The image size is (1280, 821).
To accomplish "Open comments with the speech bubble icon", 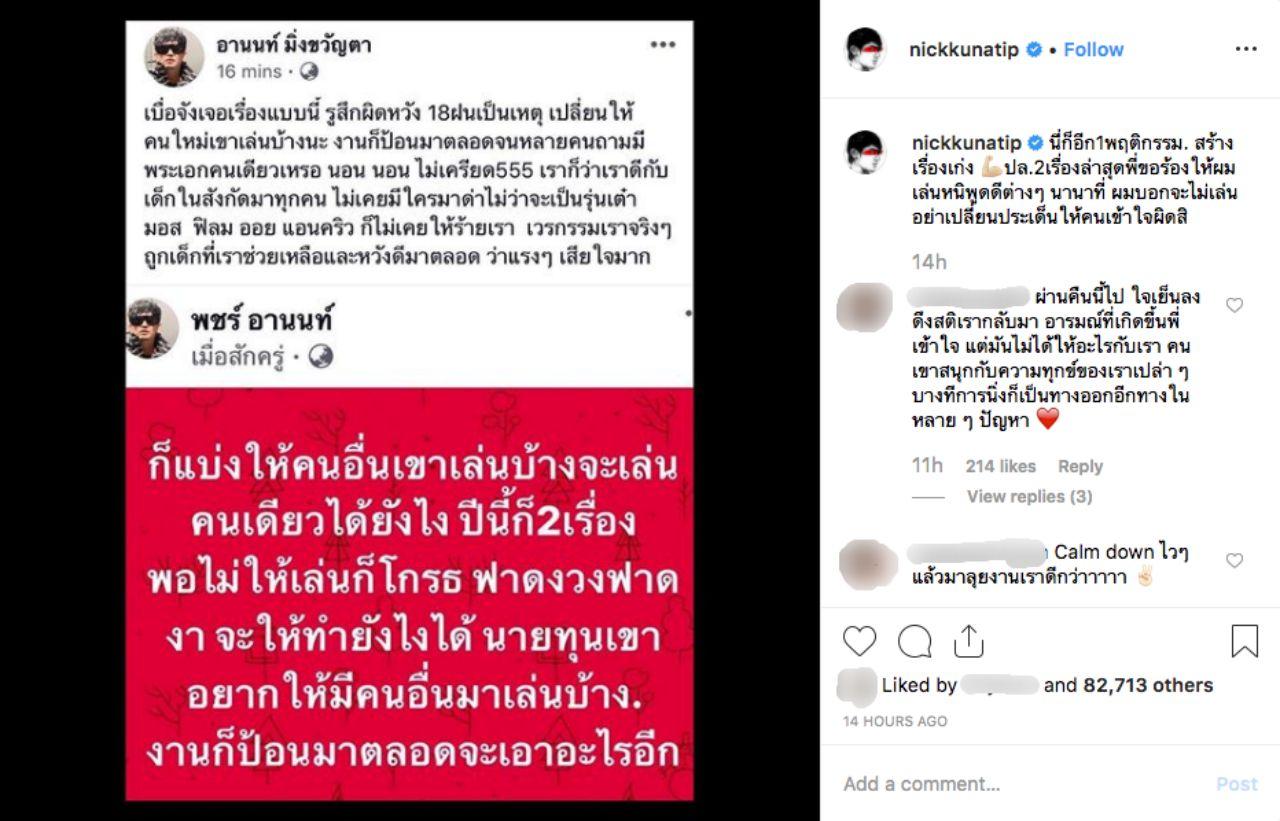I will (x=914, y=641).
